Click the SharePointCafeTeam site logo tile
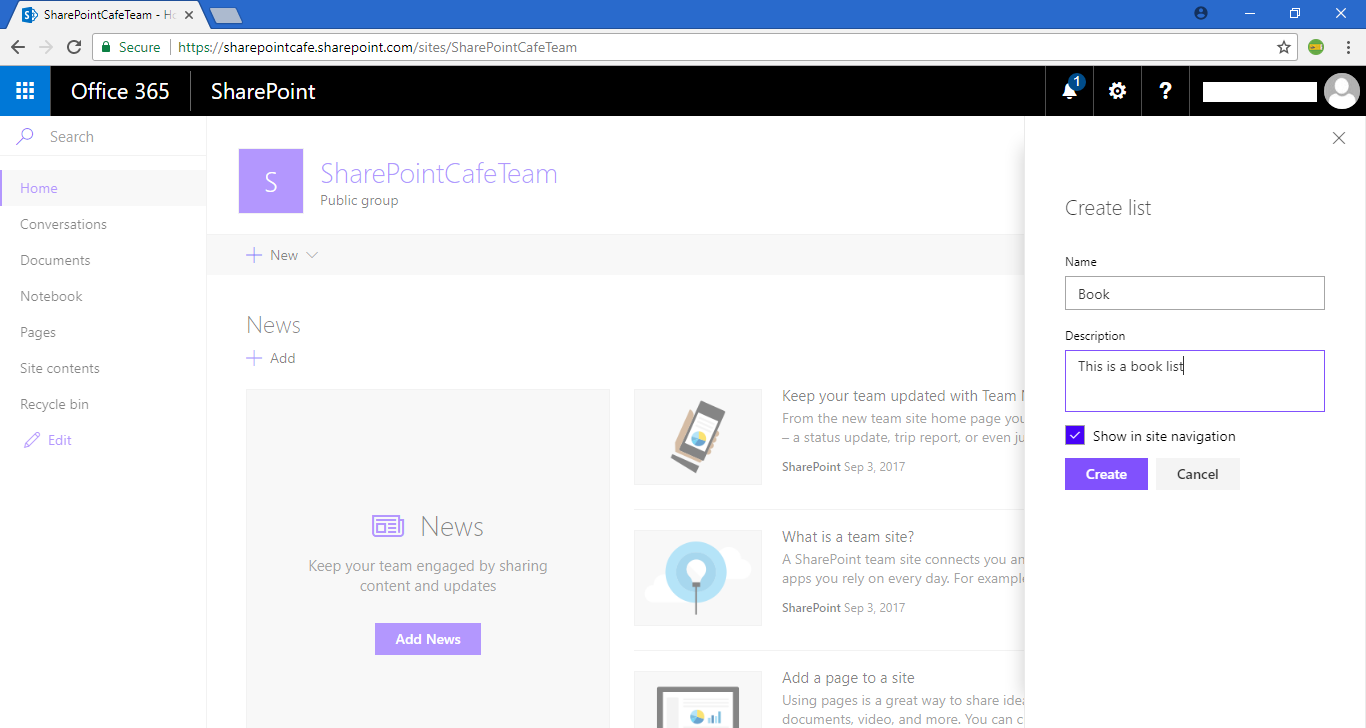This screenshot has width=1366, height=728. click(271, 181)
